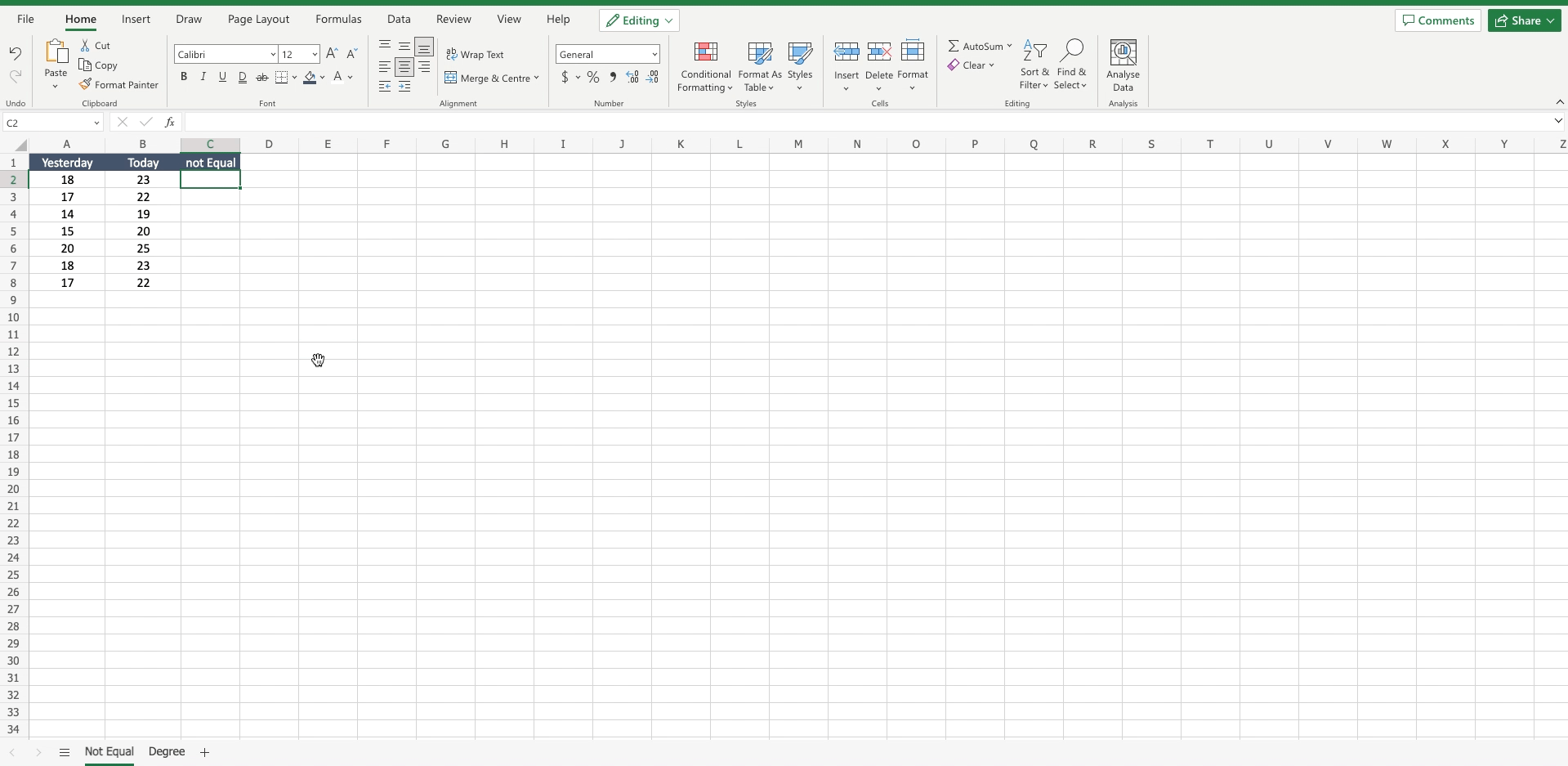The height and width of the screenshot is (766, 1568).
Task: Enable strikethrough formatting
Action: 262,76
